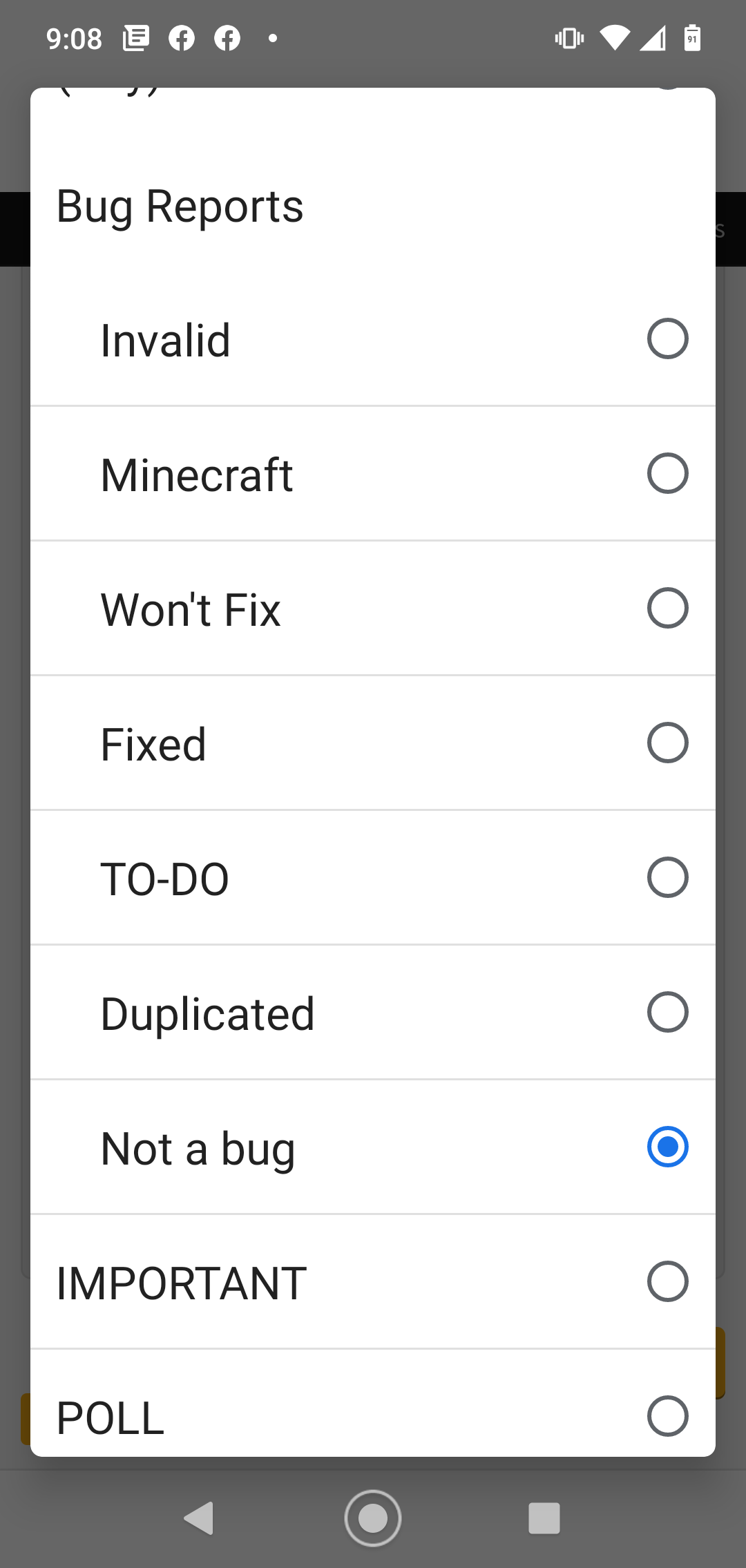Viewport: 746px width, 1568px height.
Task: Click the selected Not a bug radio button
Action: pos(667,1147)
